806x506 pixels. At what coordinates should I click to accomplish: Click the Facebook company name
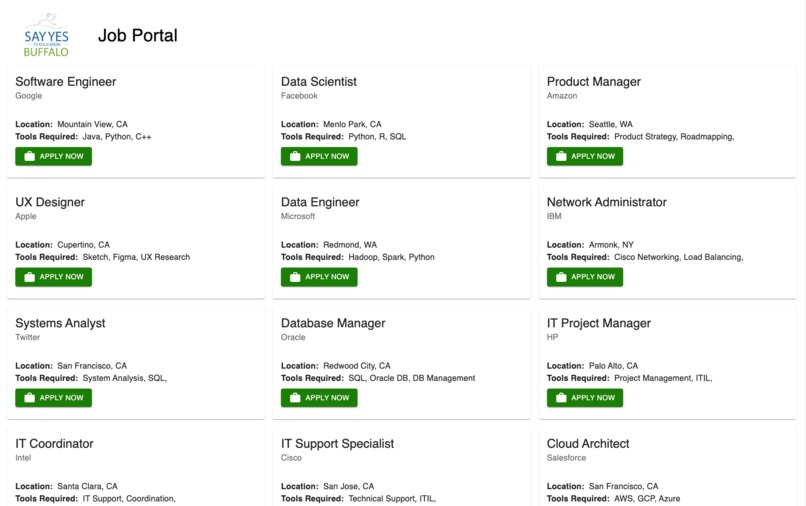[x=299, y=96]
